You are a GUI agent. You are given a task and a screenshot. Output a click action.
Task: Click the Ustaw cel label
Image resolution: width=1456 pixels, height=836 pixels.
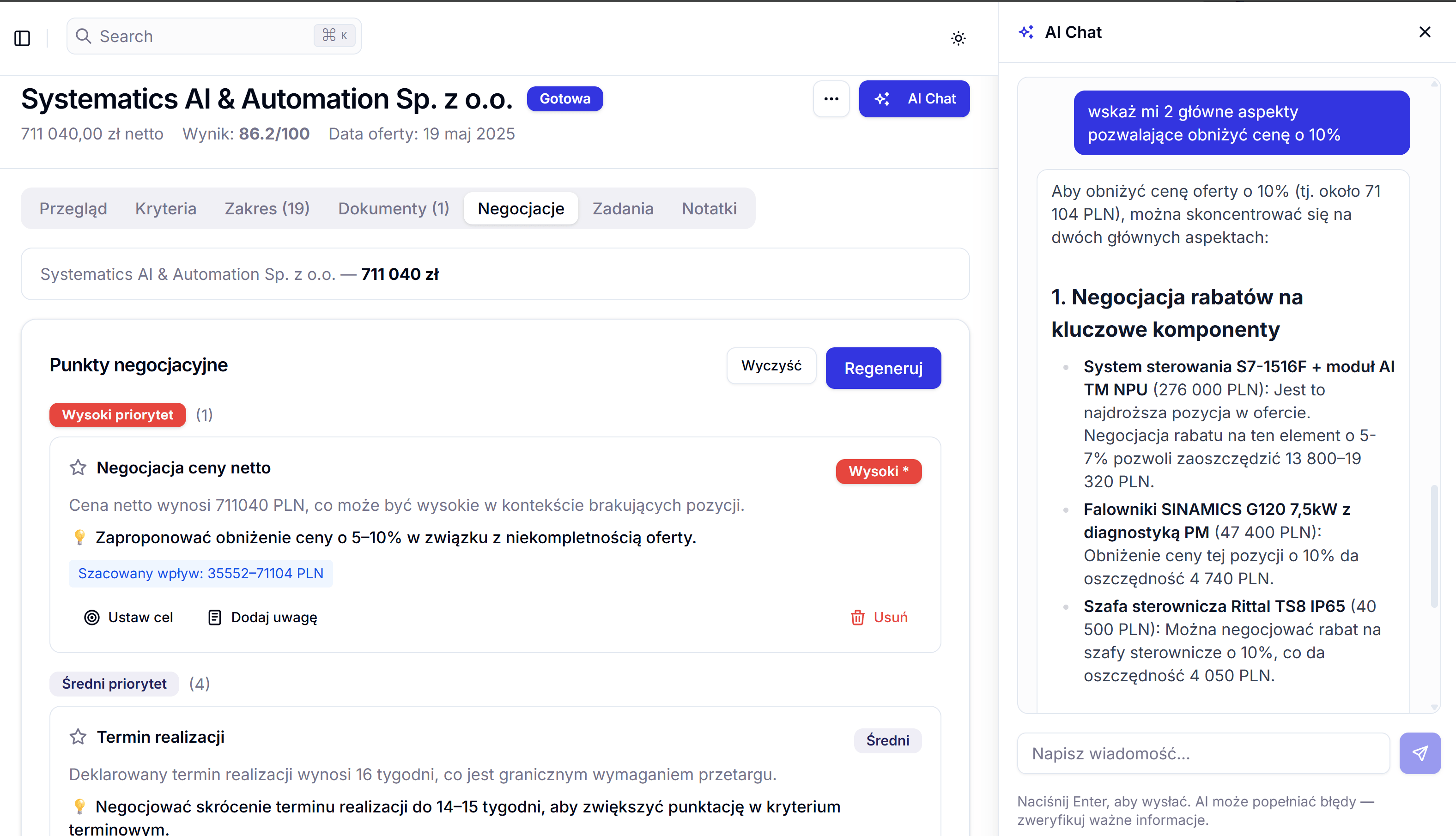pos(141,617)
